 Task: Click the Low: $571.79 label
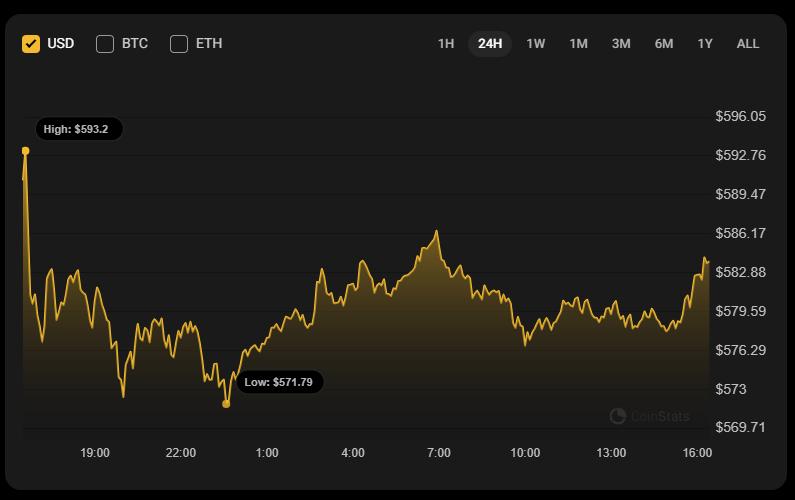pos(279,382)
